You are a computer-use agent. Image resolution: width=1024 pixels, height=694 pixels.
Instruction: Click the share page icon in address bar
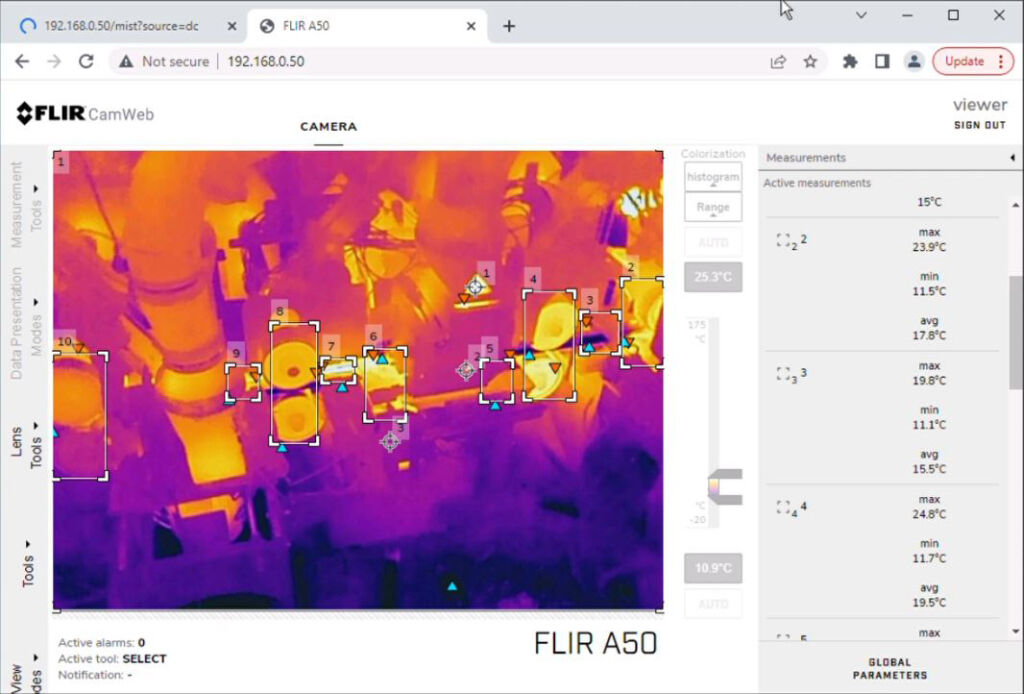pos(778,61)
